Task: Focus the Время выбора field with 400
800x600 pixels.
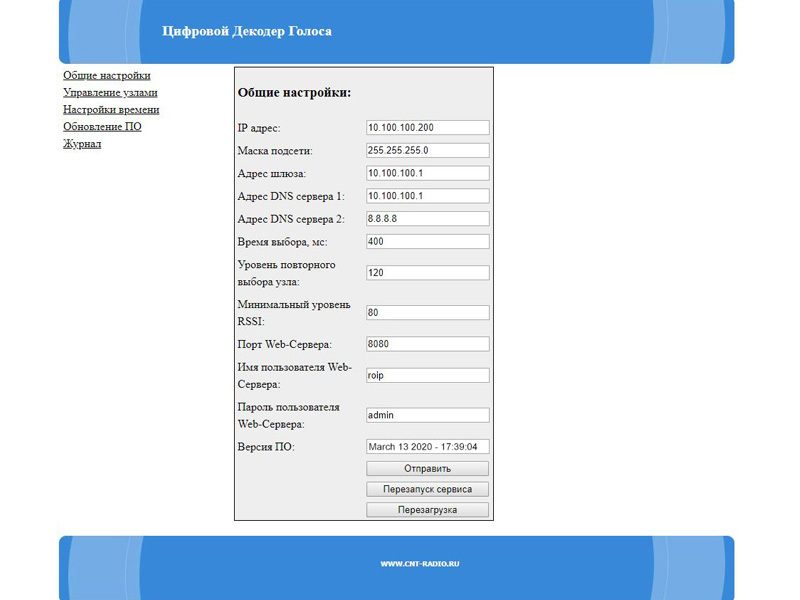Action: [x=428, y=241]
